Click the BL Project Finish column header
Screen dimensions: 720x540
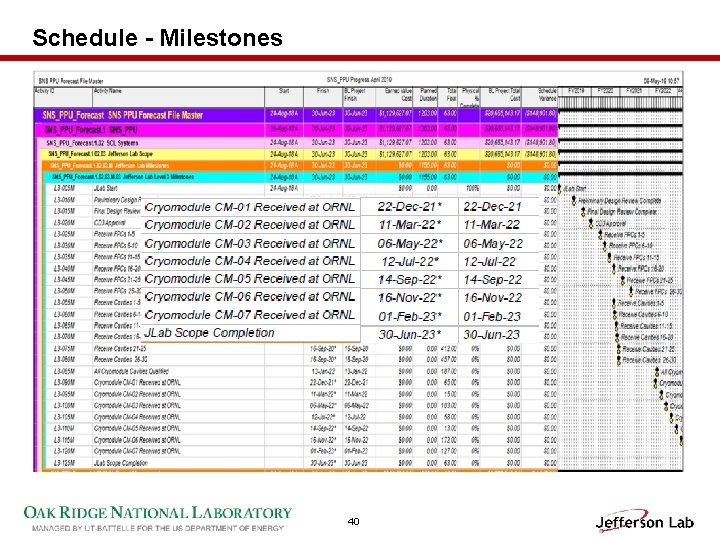click(359, 96)
